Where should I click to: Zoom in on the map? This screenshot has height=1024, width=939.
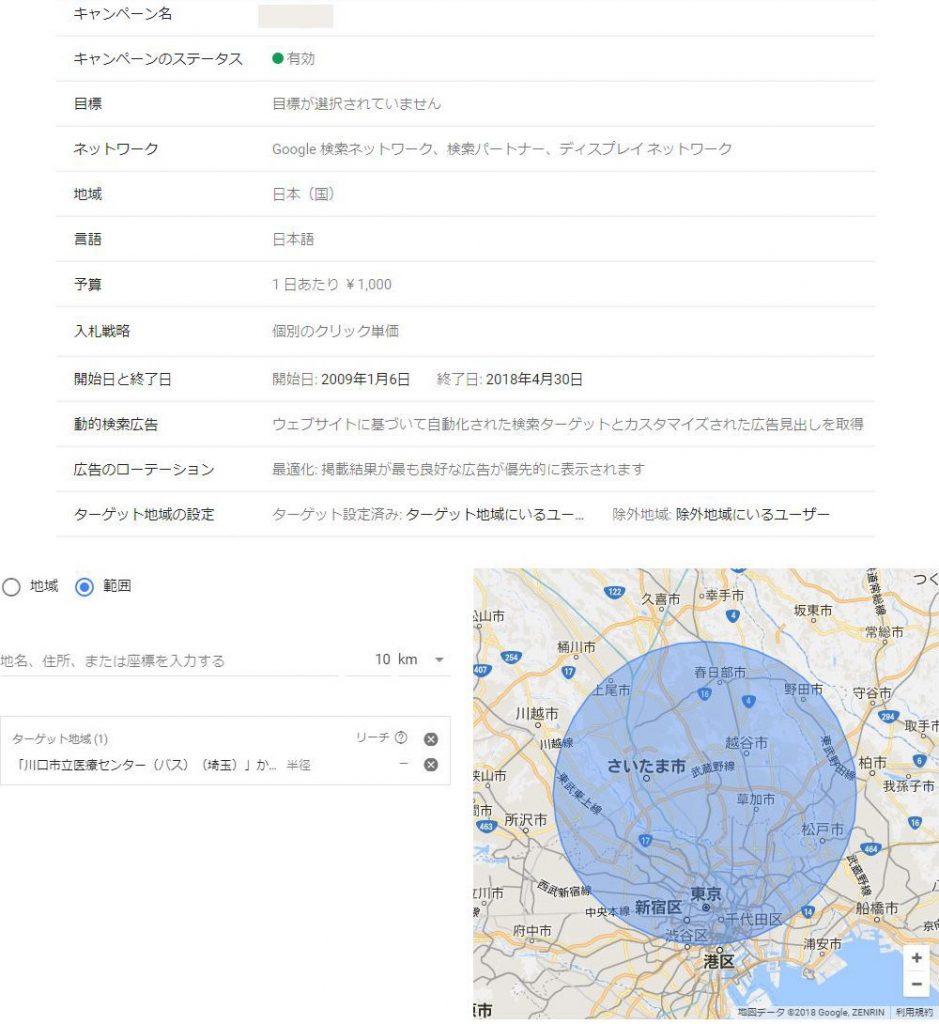pyautogui.click(x=916, y=957)
